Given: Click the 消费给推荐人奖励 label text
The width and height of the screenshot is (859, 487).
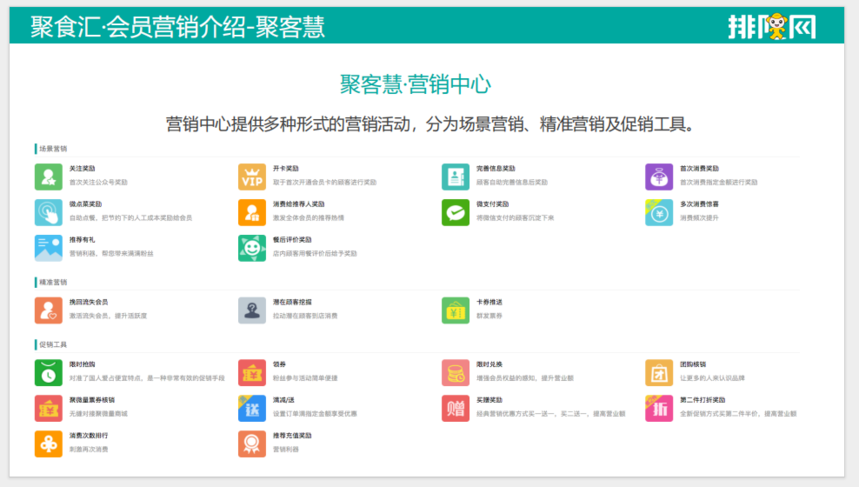Looking at the screenshot, I should click(299, 204).
